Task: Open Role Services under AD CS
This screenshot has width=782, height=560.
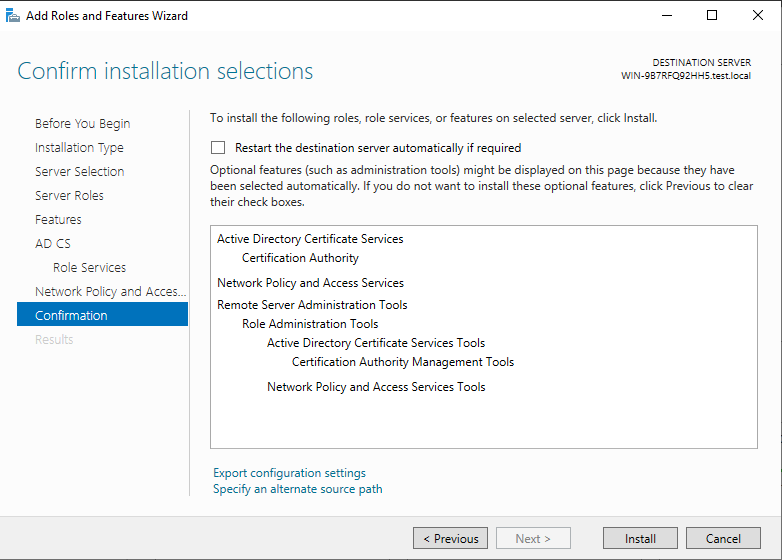Action: coord(89,267)
